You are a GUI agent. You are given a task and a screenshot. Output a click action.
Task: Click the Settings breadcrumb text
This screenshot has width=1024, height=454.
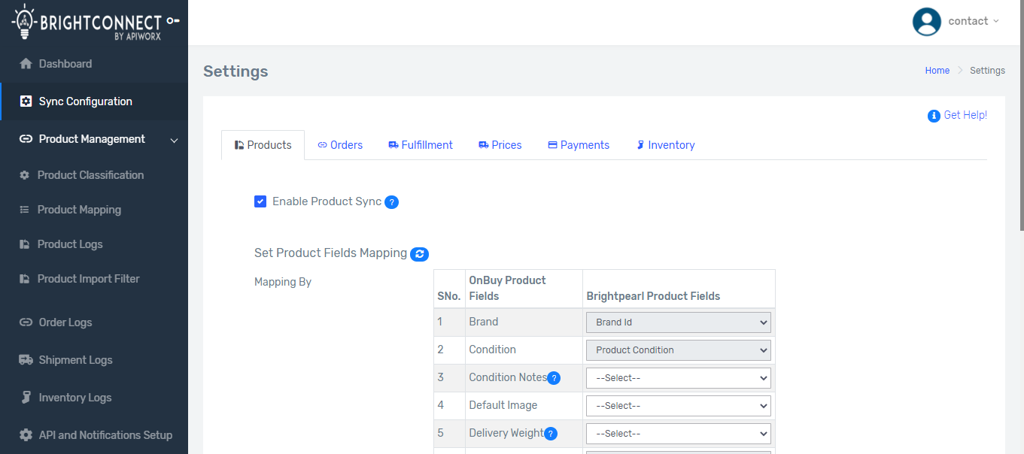coord(987,71)
